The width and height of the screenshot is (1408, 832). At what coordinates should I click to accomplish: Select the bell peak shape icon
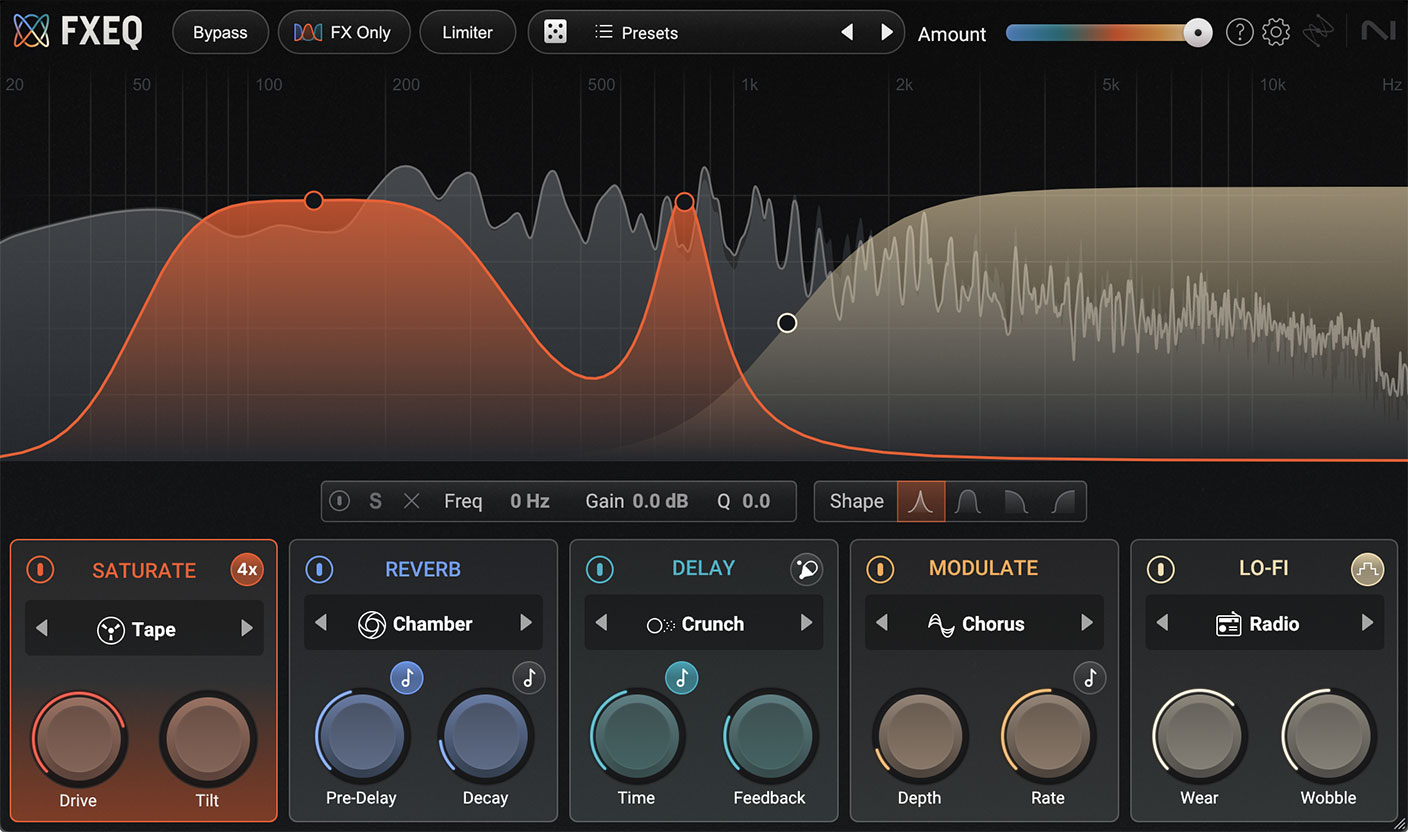click(x=921, y=502)
